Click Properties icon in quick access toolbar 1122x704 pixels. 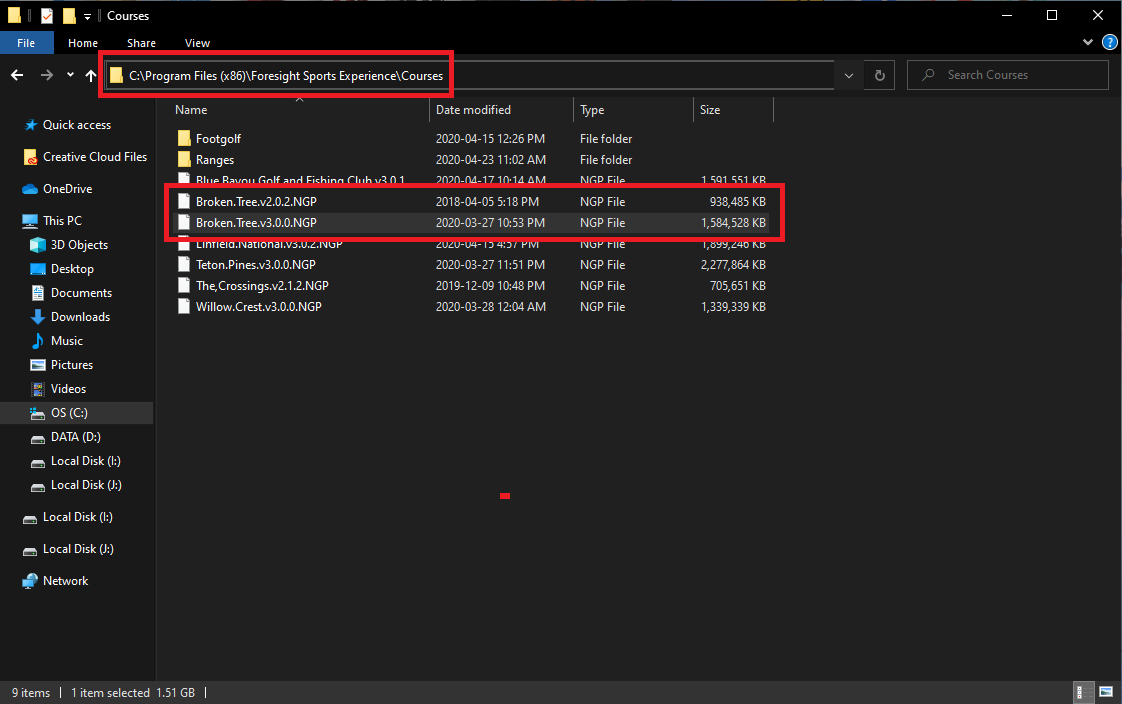[x=47, y=15]
